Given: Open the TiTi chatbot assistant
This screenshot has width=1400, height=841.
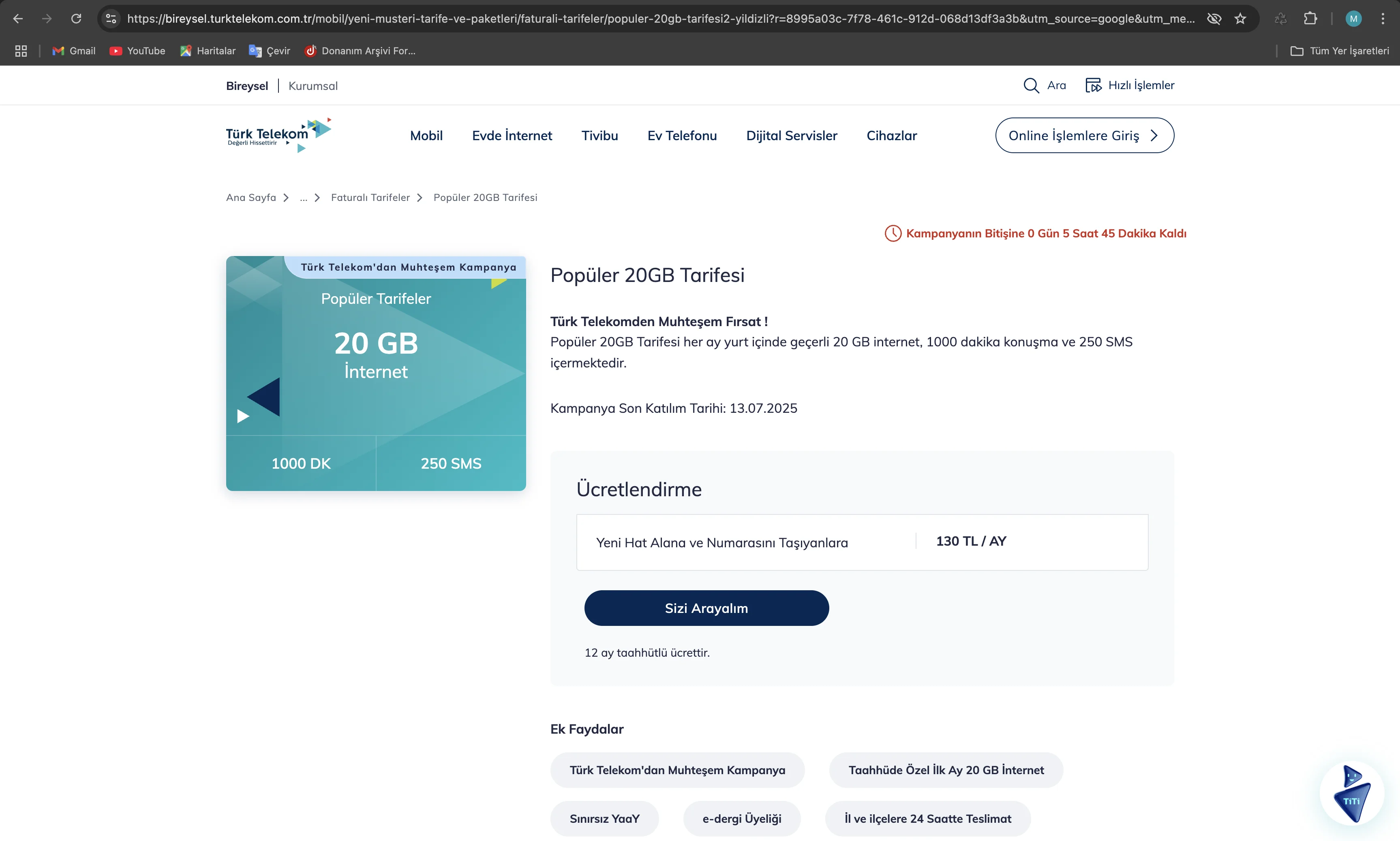Looking at the screenshot, I should click(1352, 793).
